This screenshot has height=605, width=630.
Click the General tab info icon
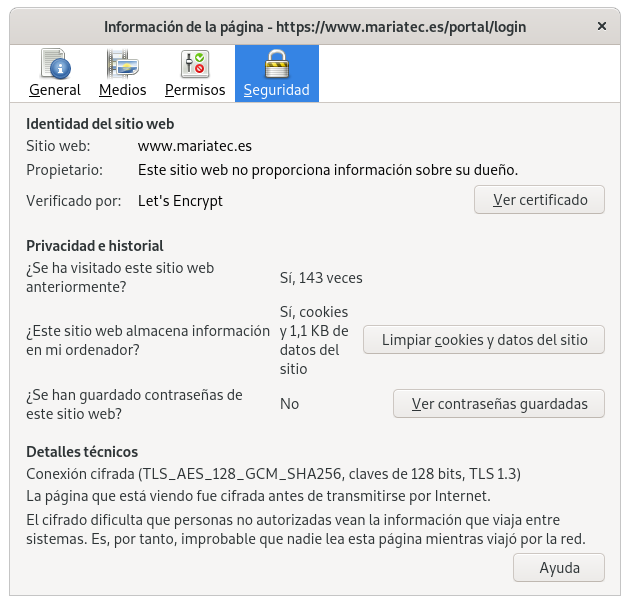[x=55, y=65]
